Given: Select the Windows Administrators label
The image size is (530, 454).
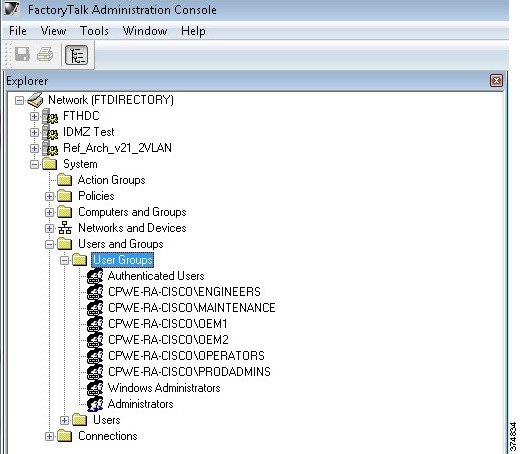Looking at the screenshot, I should 164,388.
